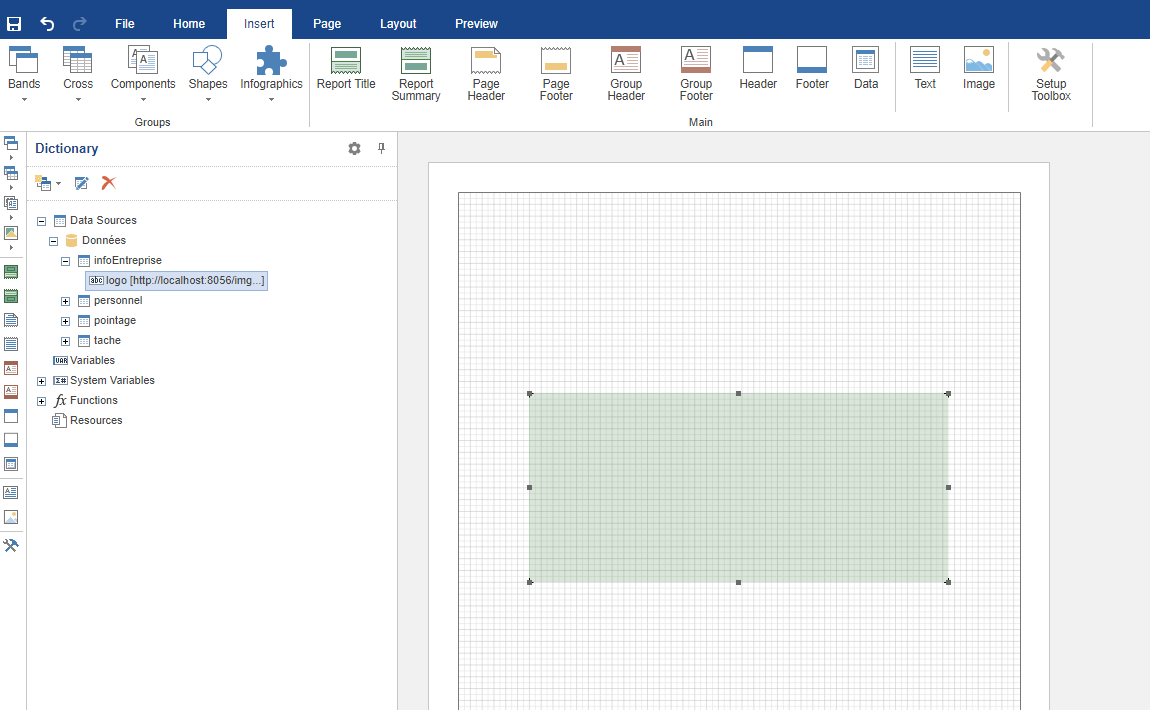
Task: Click right-middle resize handle of selected component
Action: pos(948,488)
